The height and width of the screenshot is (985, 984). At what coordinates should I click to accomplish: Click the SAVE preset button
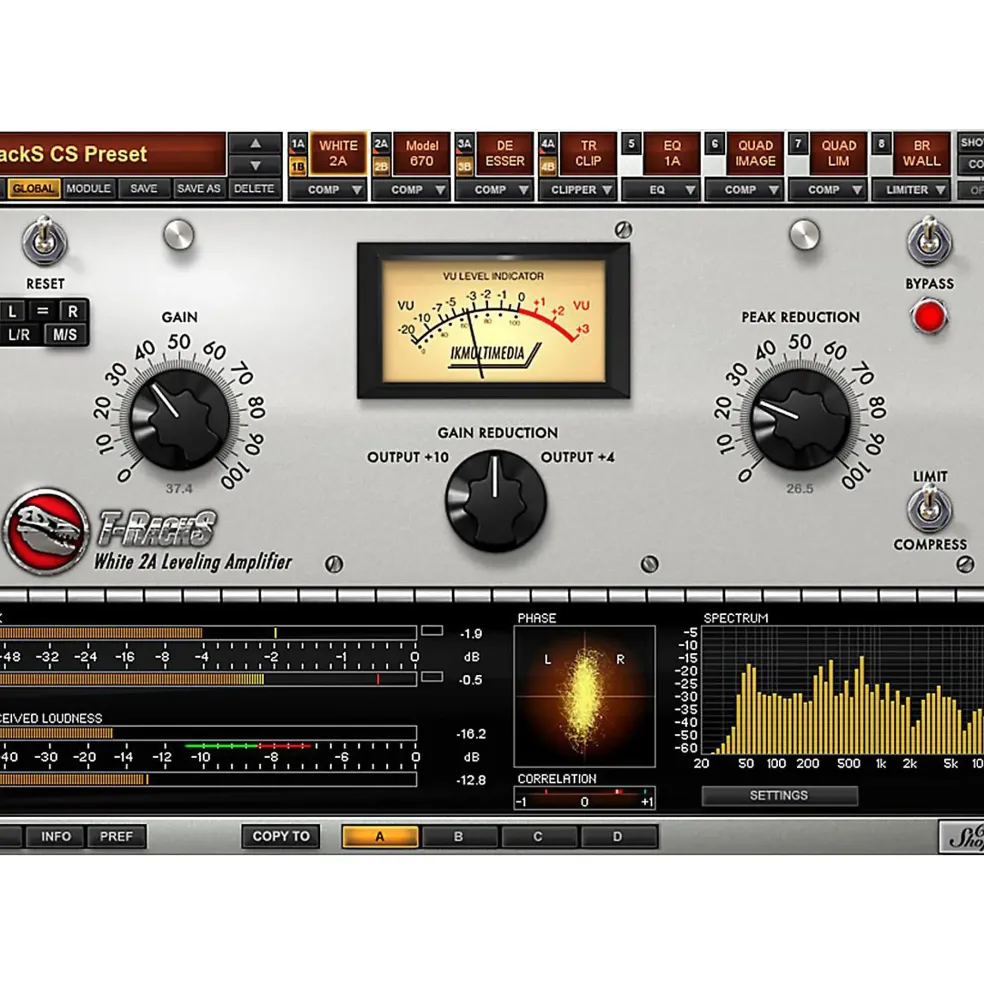pyautogui.click(x=144, y=188)
